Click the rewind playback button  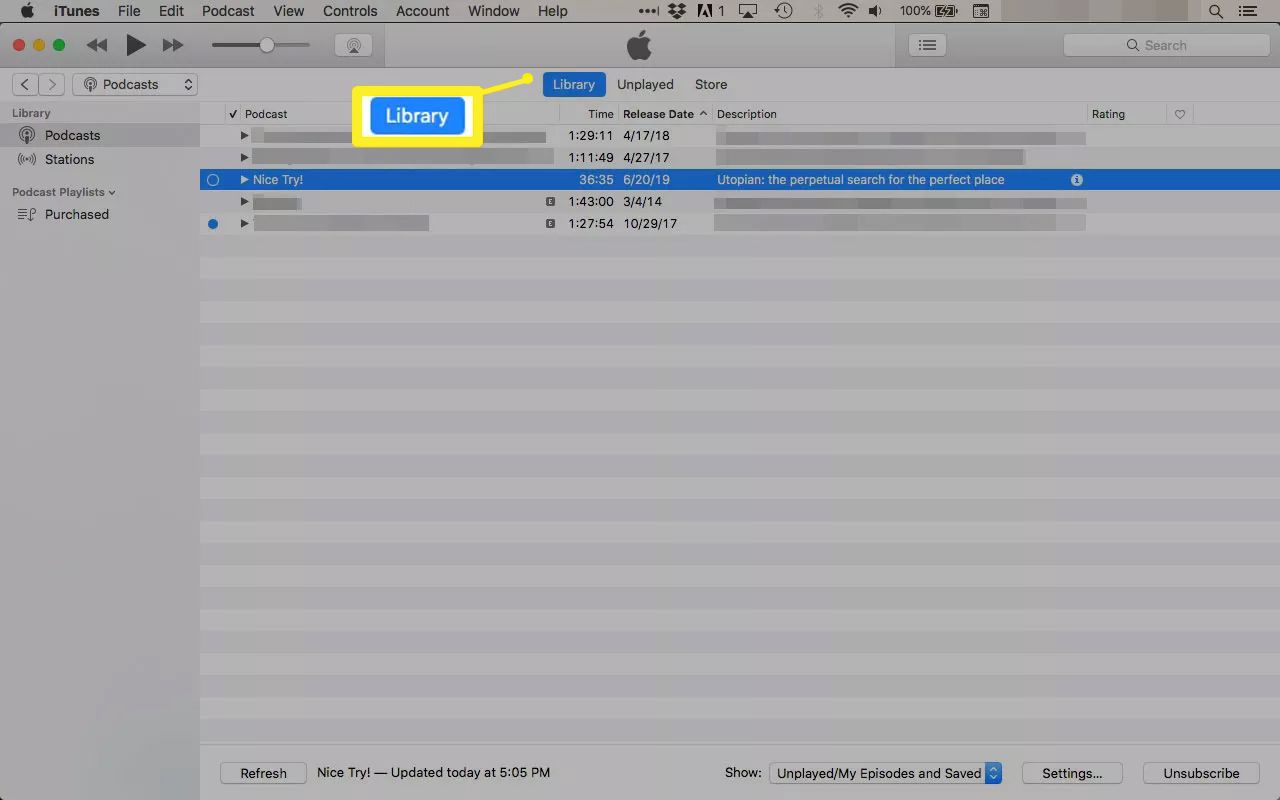[x=97, y=45]
